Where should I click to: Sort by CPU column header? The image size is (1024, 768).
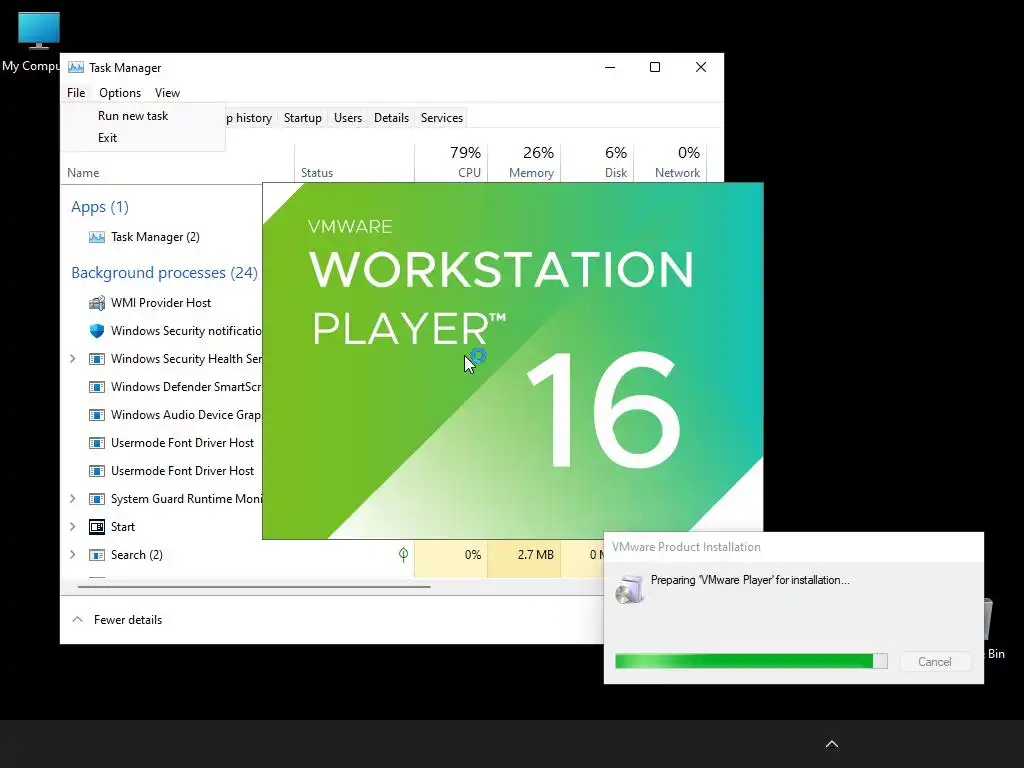pyautogui.click(x=452, y=162)
